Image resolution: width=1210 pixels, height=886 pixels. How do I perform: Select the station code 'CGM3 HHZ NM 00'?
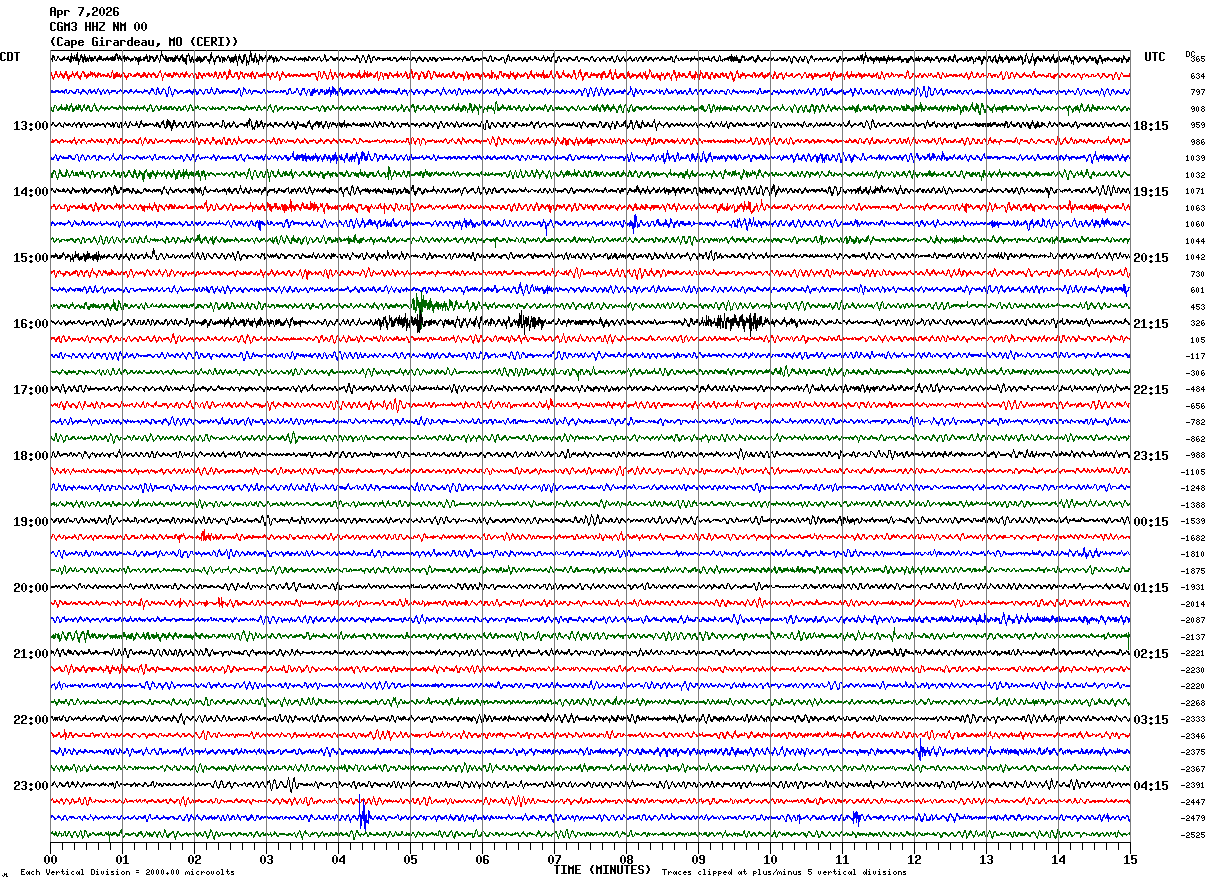point(98,27)
